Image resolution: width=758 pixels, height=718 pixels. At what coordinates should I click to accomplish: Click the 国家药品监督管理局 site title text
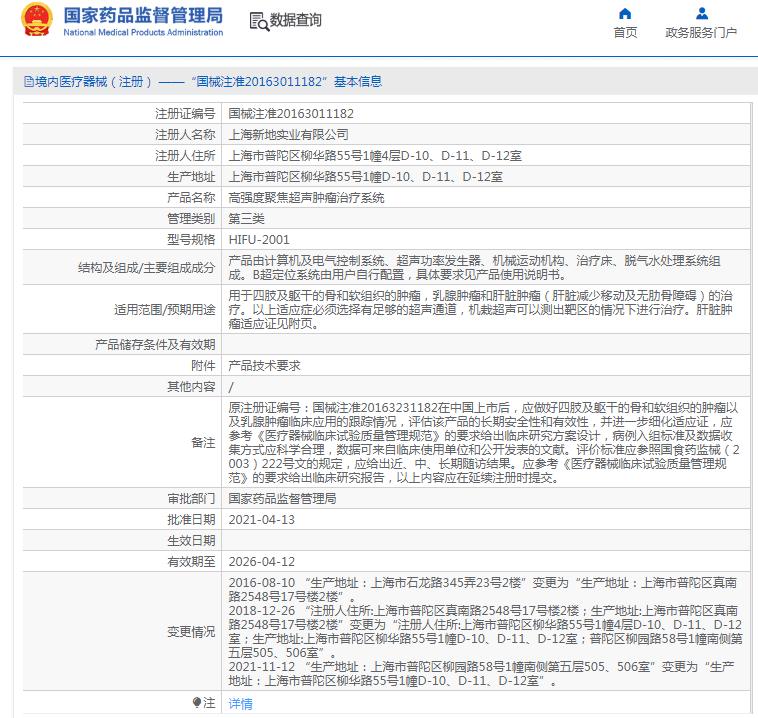[143, 16]
